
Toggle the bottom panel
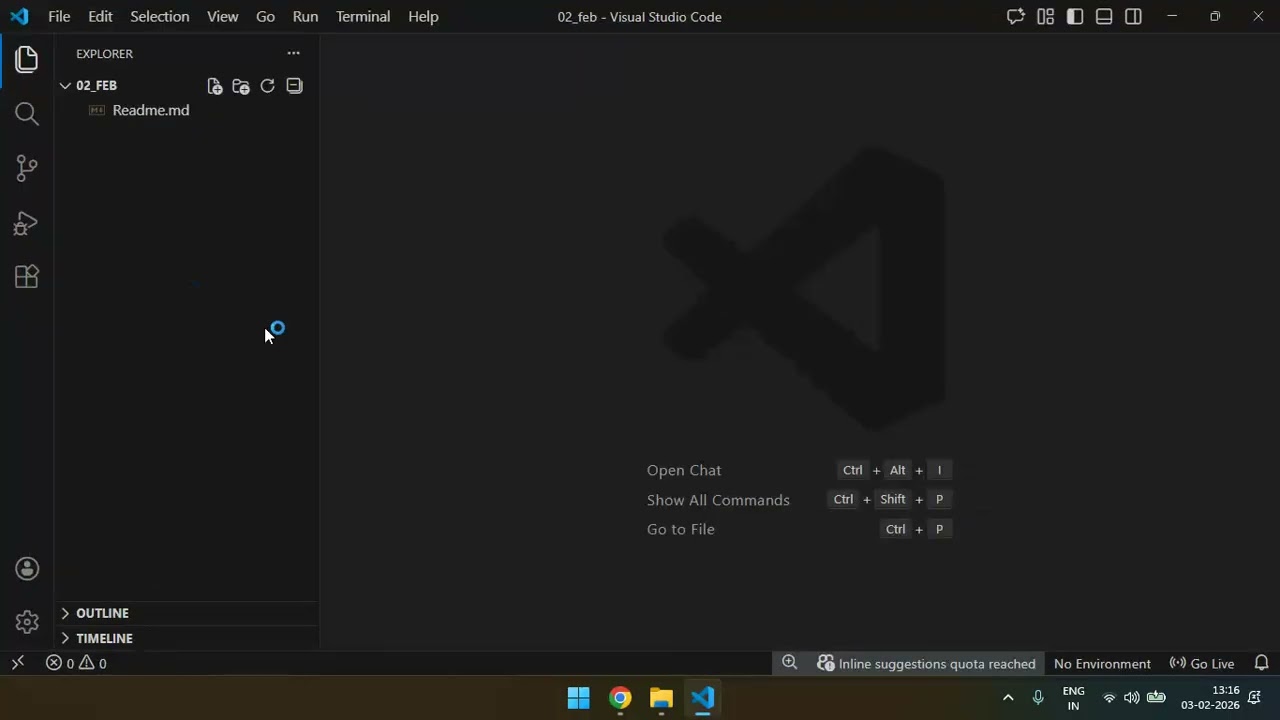tap(1104, 17)
